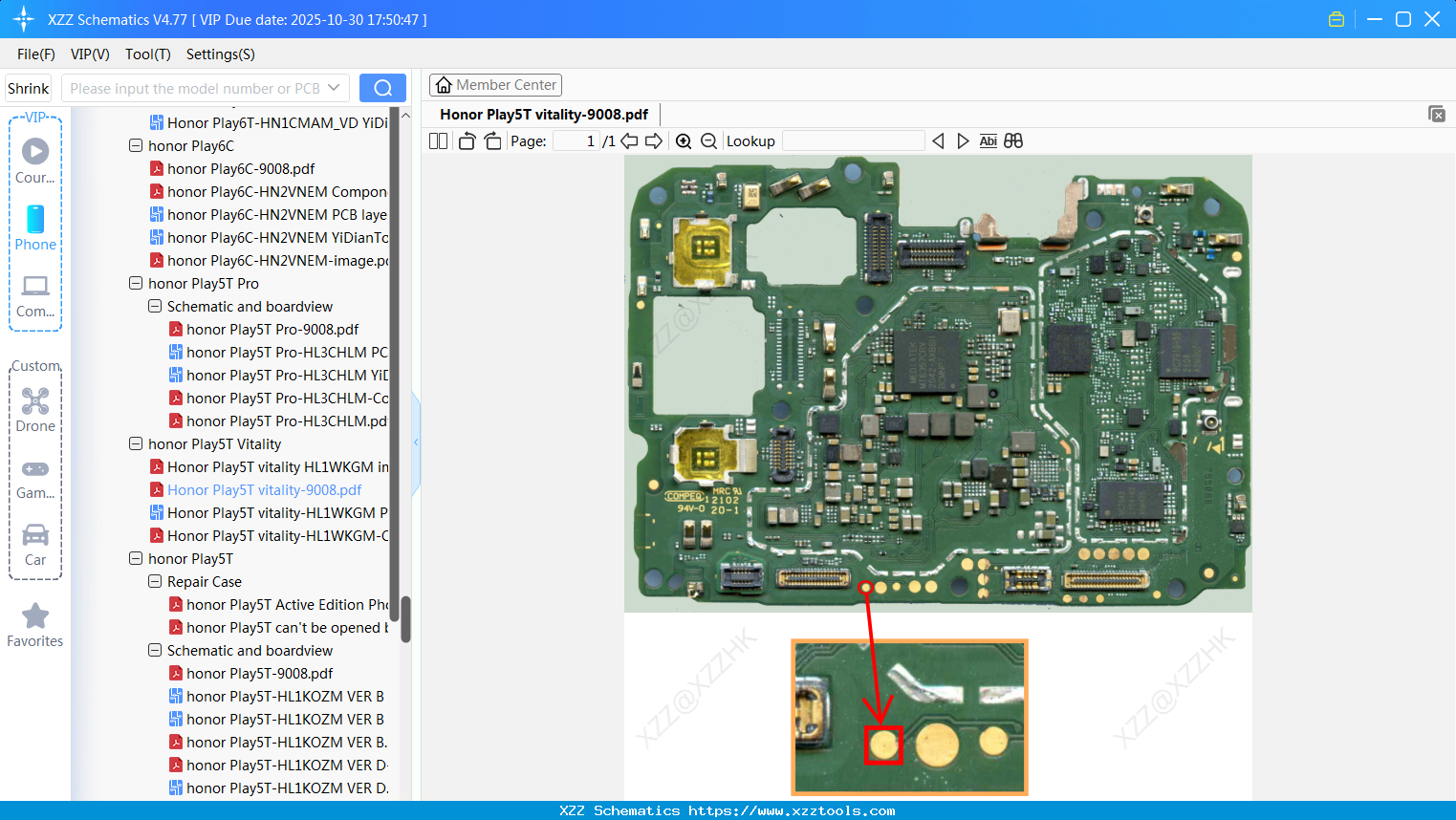Open the Tool(T) menu
1456x820 pixels.
148,54
